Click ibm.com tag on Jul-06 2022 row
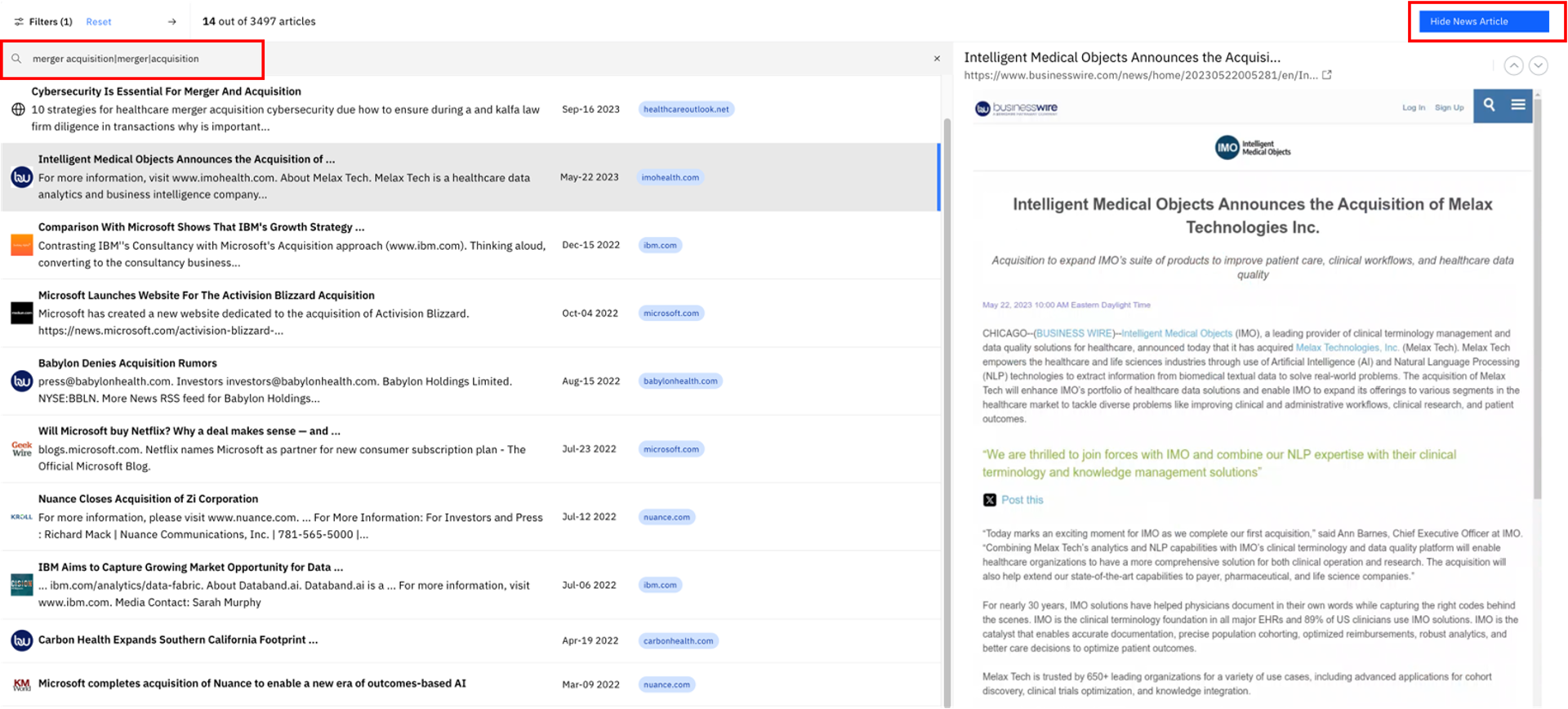The height and width of the screenshot is (709, 1568). pyautogui.click(x=660, y=585)
